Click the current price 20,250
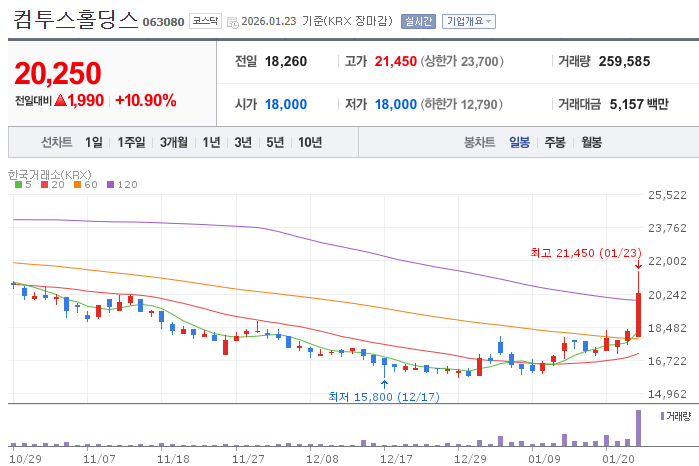Screen dimensions: 699x466 (58, 73)
